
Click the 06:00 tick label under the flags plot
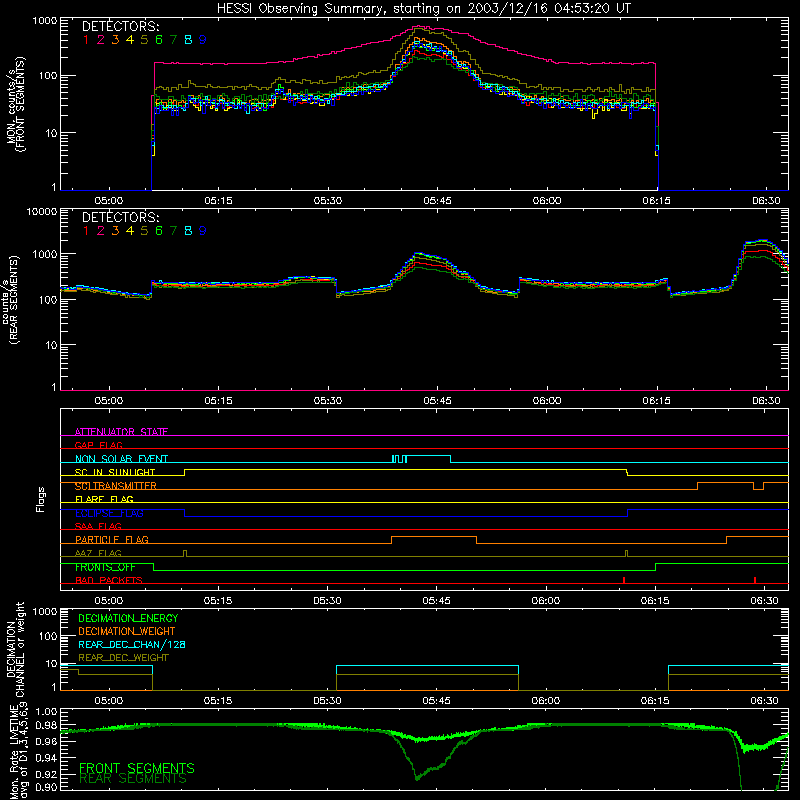[x=546, y=601]
